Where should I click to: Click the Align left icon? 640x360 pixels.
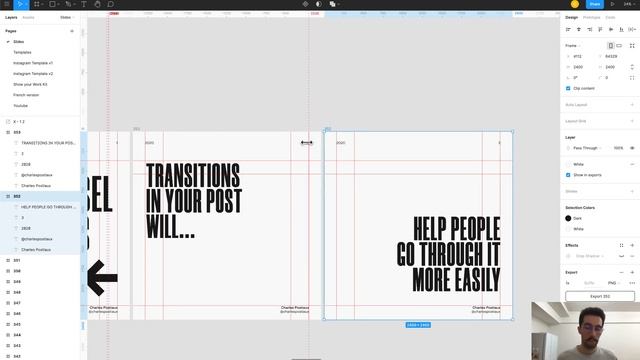click(568, 29)
